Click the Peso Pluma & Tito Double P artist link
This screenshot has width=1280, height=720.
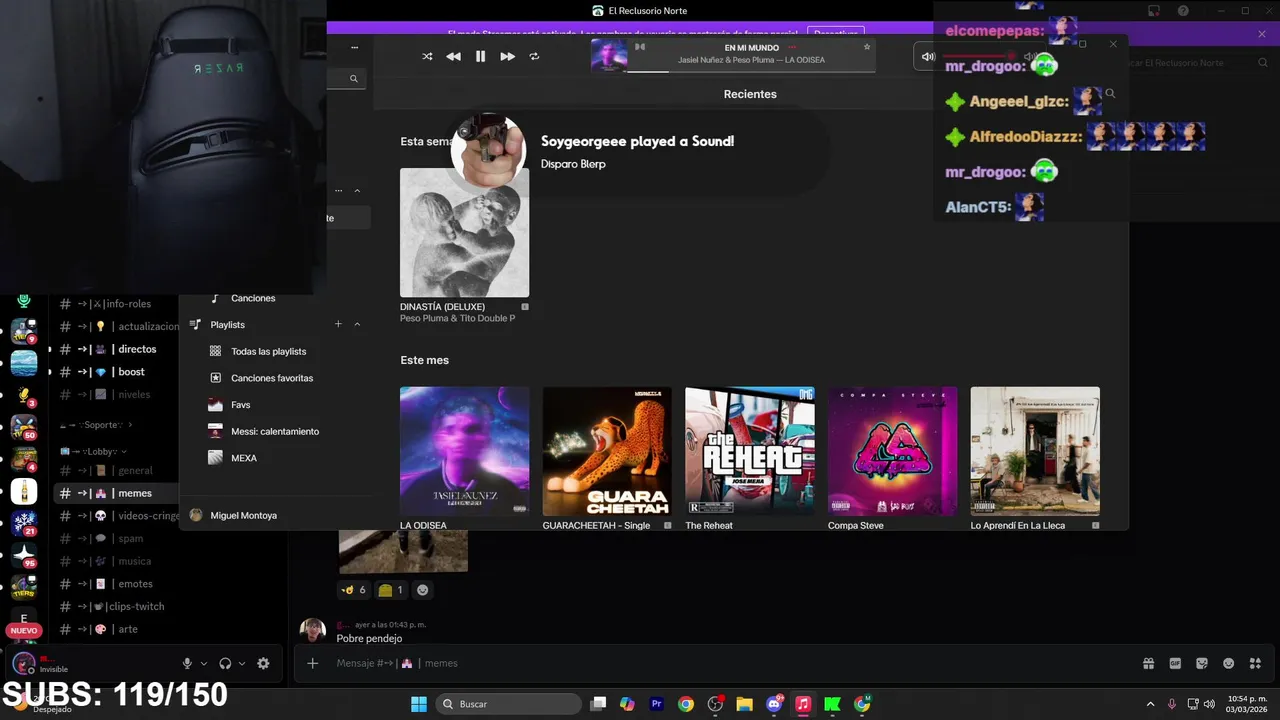pos(457,318)
